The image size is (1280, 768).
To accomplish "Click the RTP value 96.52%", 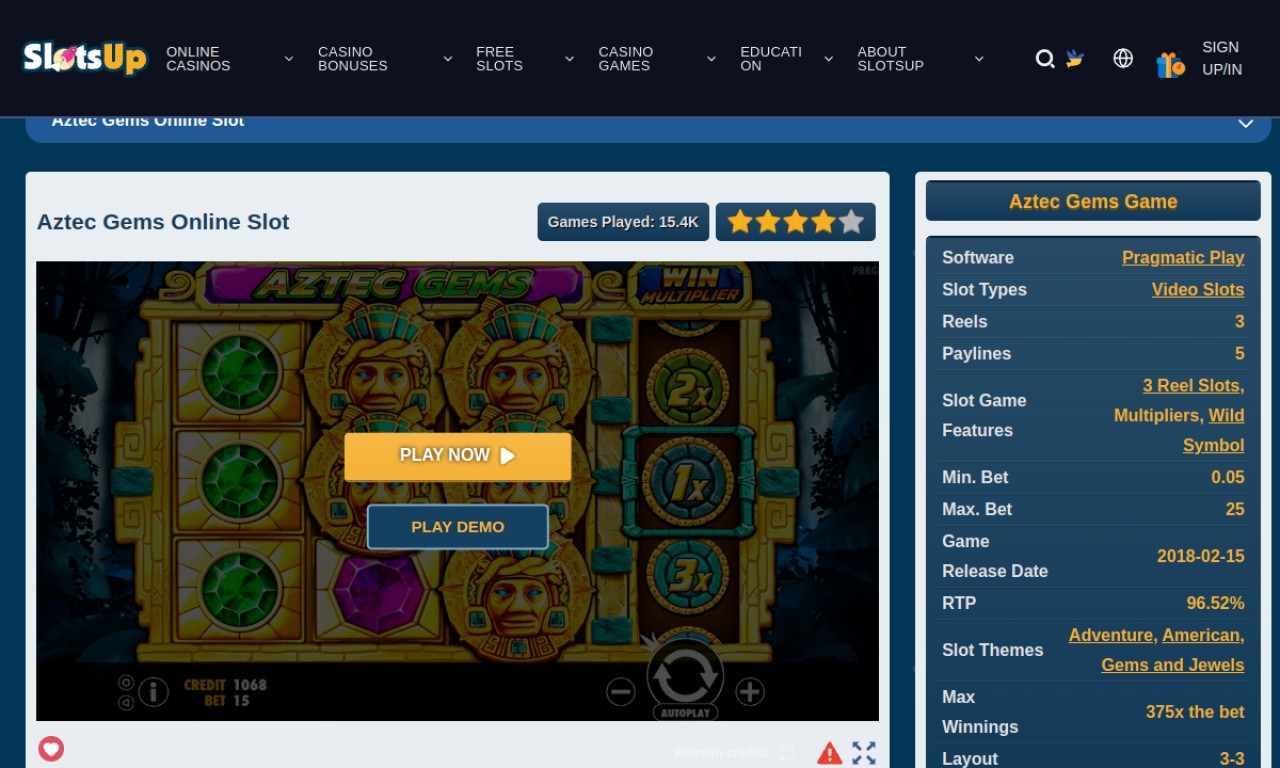I will point(1215,603).
